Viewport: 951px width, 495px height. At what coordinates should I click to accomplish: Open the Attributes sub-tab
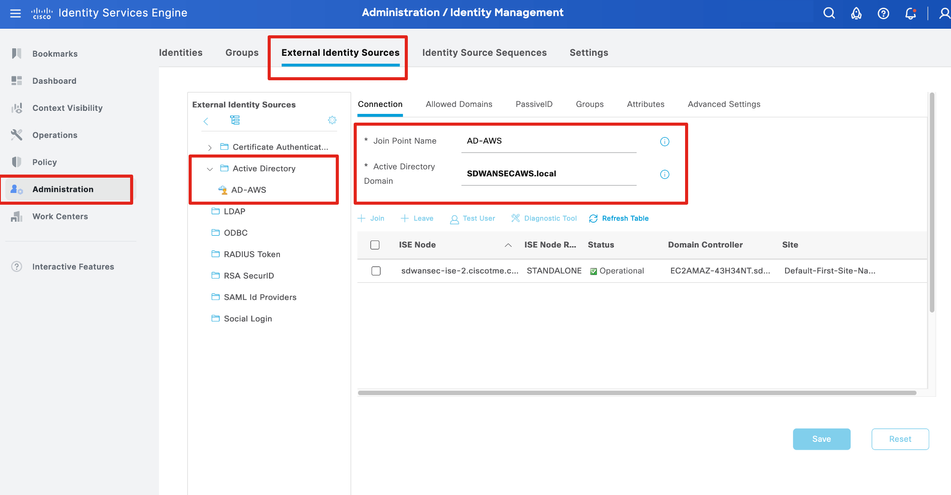click(x=645, y=104)
